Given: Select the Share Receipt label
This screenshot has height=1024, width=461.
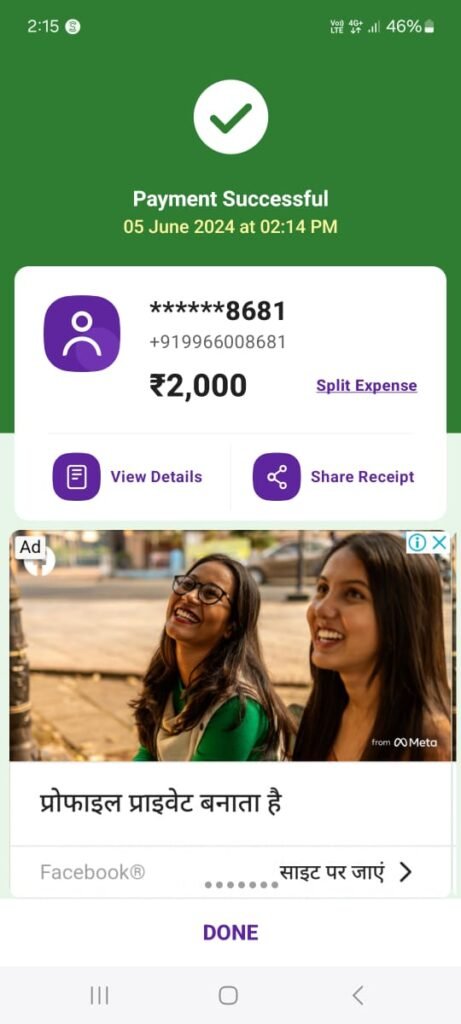Looking at the screenshot, I should click(362, 477).
